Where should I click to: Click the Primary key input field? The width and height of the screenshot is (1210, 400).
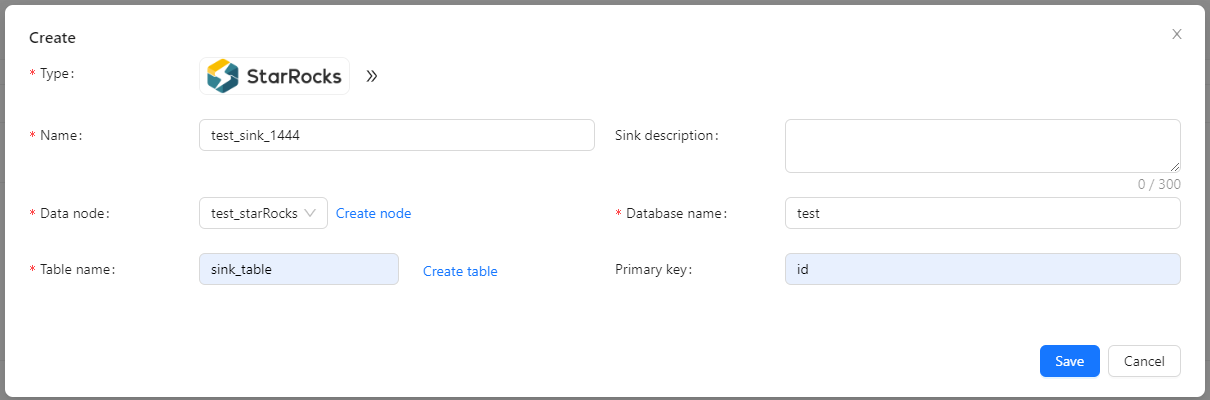(982, 269)
